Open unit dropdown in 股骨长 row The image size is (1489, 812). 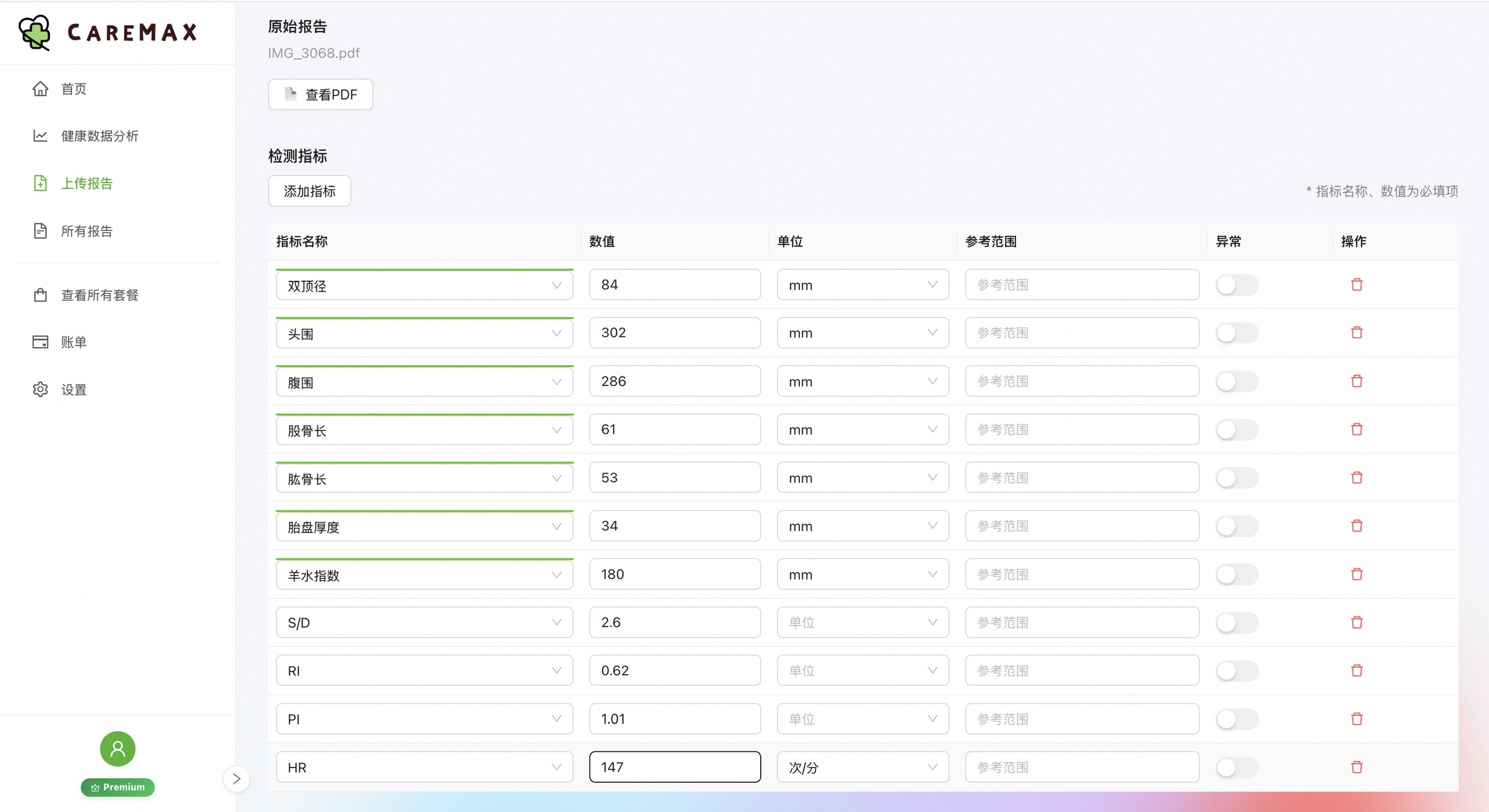point(863,429)
